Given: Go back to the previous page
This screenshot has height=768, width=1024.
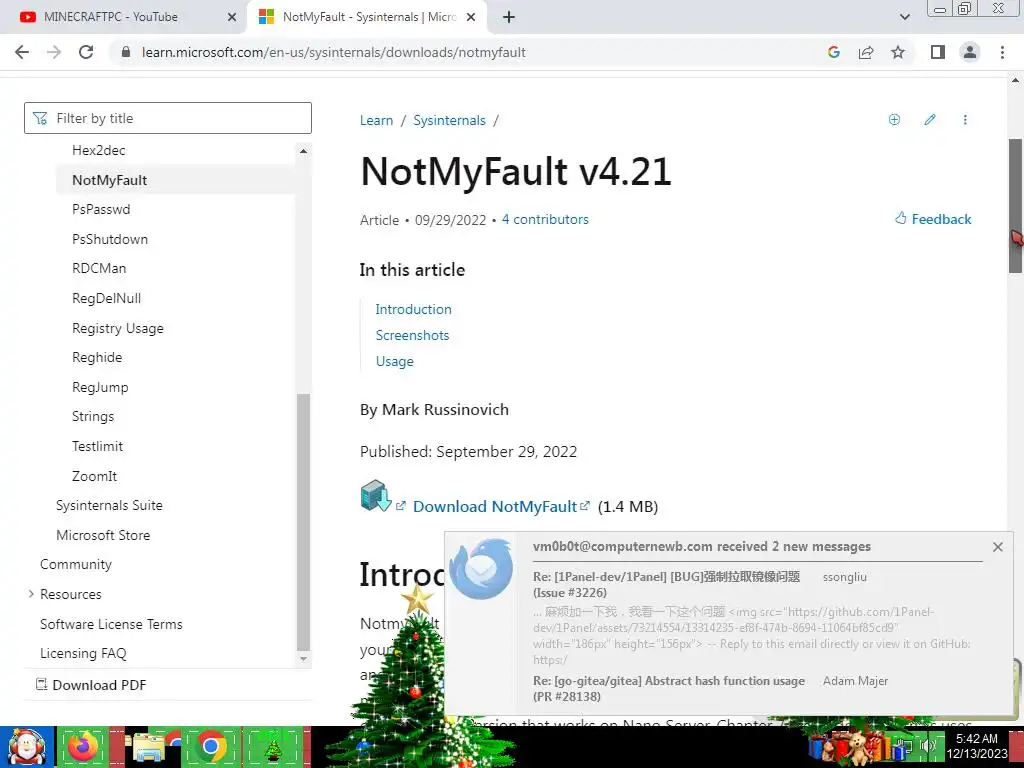Looking at the screenshot, I should click(x=22, y=52).
